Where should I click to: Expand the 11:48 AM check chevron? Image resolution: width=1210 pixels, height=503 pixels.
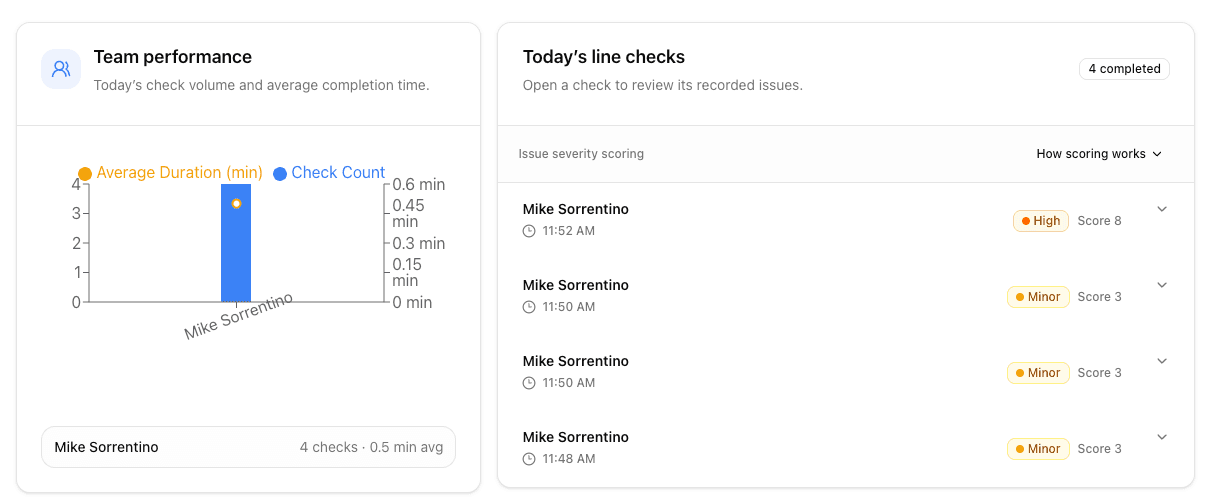point(1162,437)
